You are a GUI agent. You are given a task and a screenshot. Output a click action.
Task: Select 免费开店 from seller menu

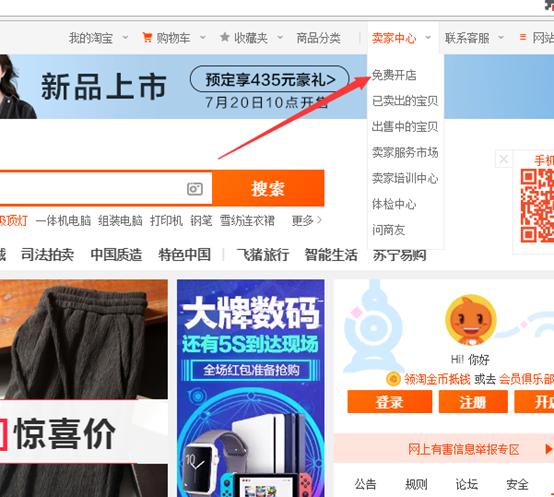pos(394,75)
